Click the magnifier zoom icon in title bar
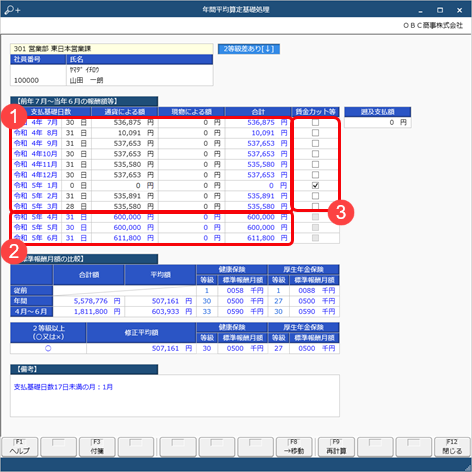This screenshot has height=472, width=472. pyautogui.click(x=13, y=10)
